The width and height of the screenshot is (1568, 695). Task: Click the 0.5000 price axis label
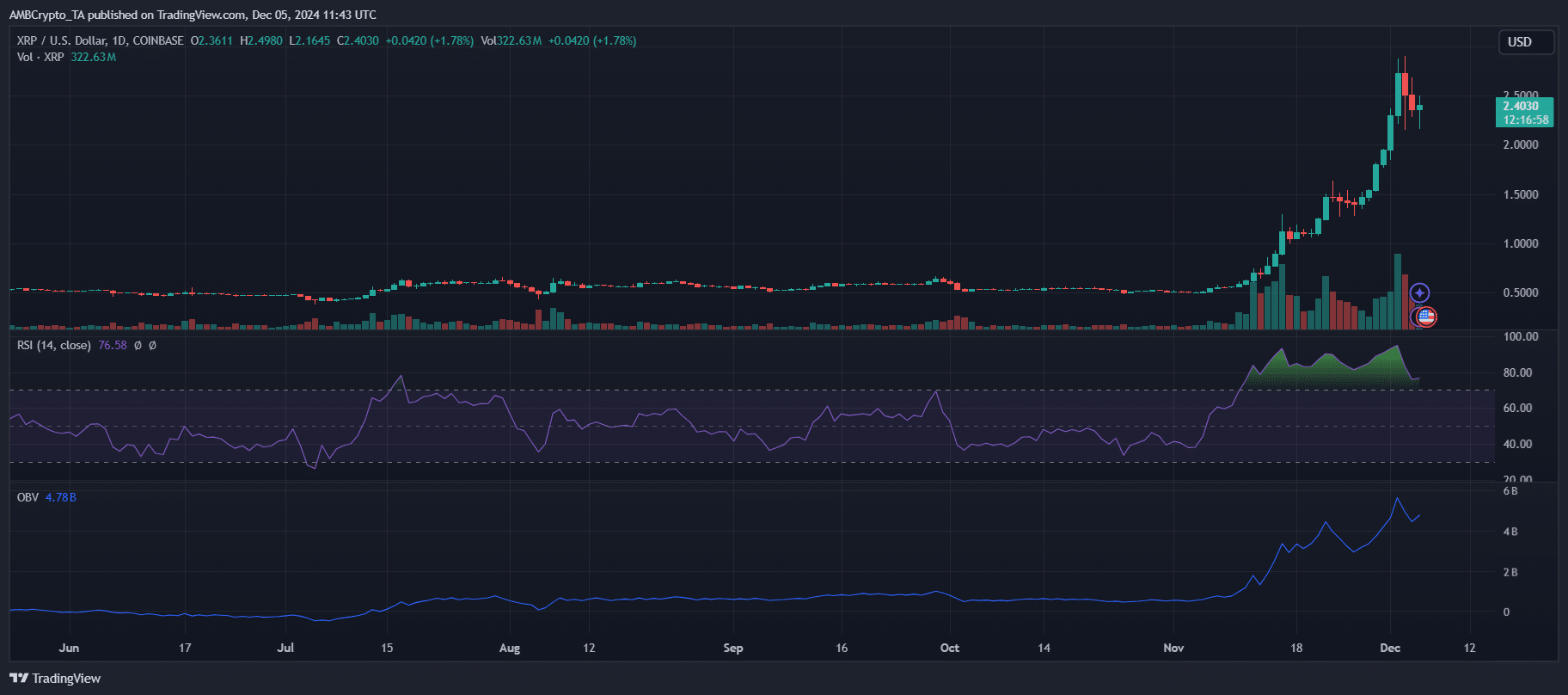point(1521,292)
